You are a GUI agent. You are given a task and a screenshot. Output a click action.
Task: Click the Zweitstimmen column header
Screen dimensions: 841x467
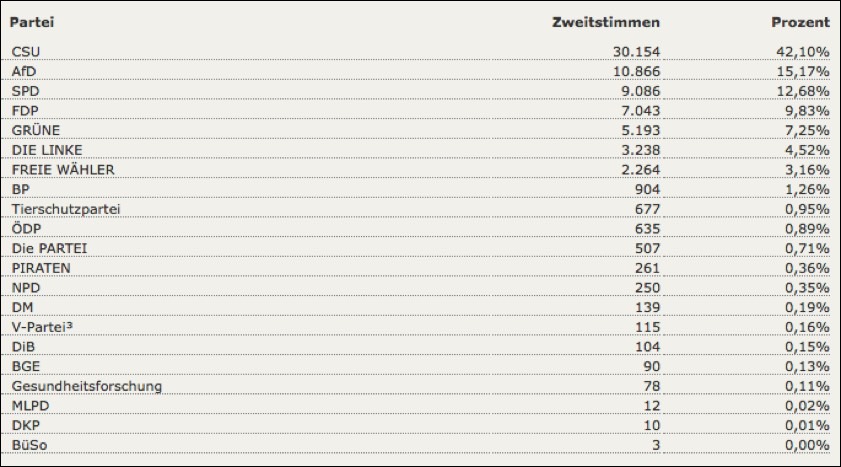tap(606, 22)
